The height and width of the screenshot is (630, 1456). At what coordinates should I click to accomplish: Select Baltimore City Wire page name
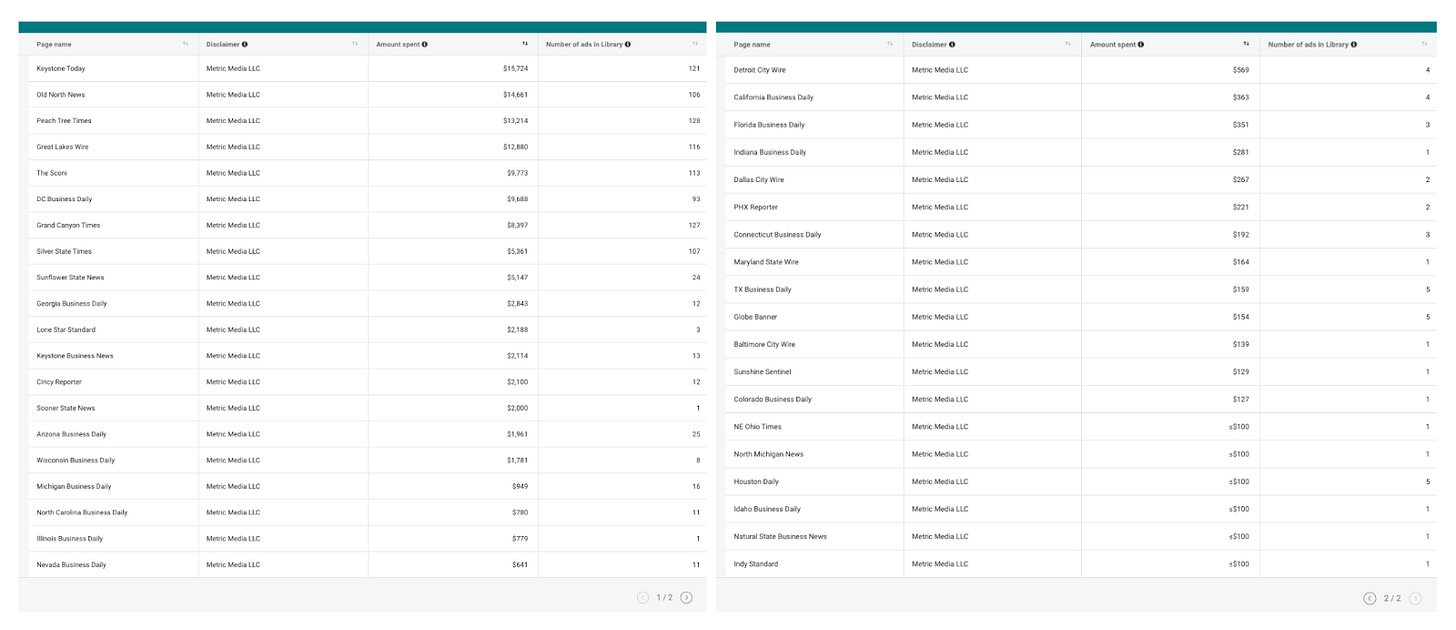pos(765,344)
